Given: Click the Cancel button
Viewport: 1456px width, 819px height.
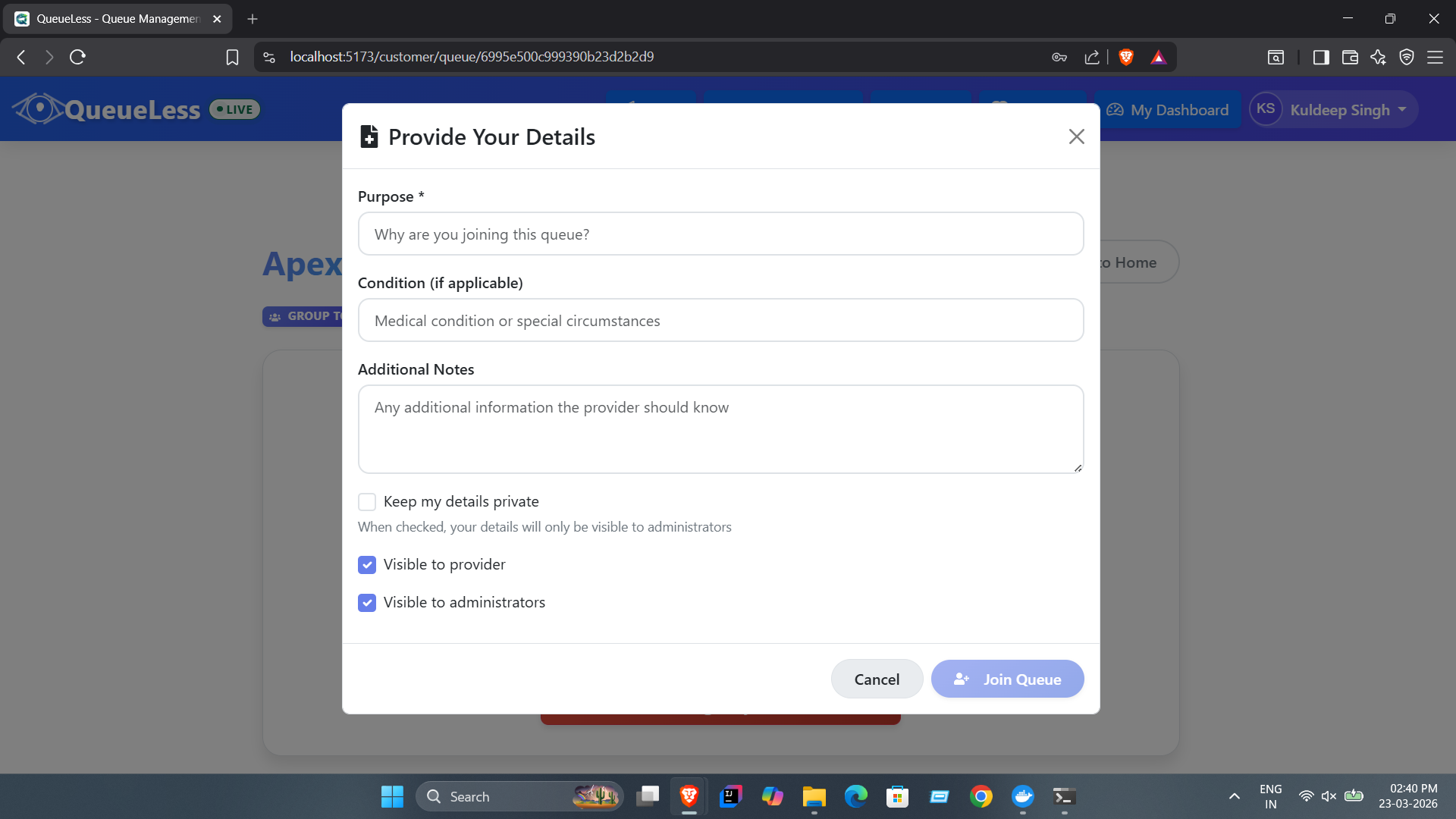Looking at the screenshot, I should (877, 679).
